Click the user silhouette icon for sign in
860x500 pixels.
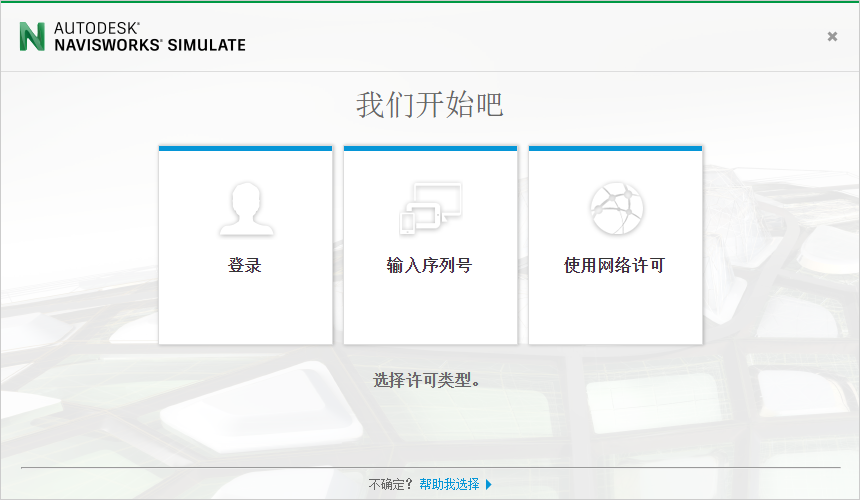click(246, 209)
